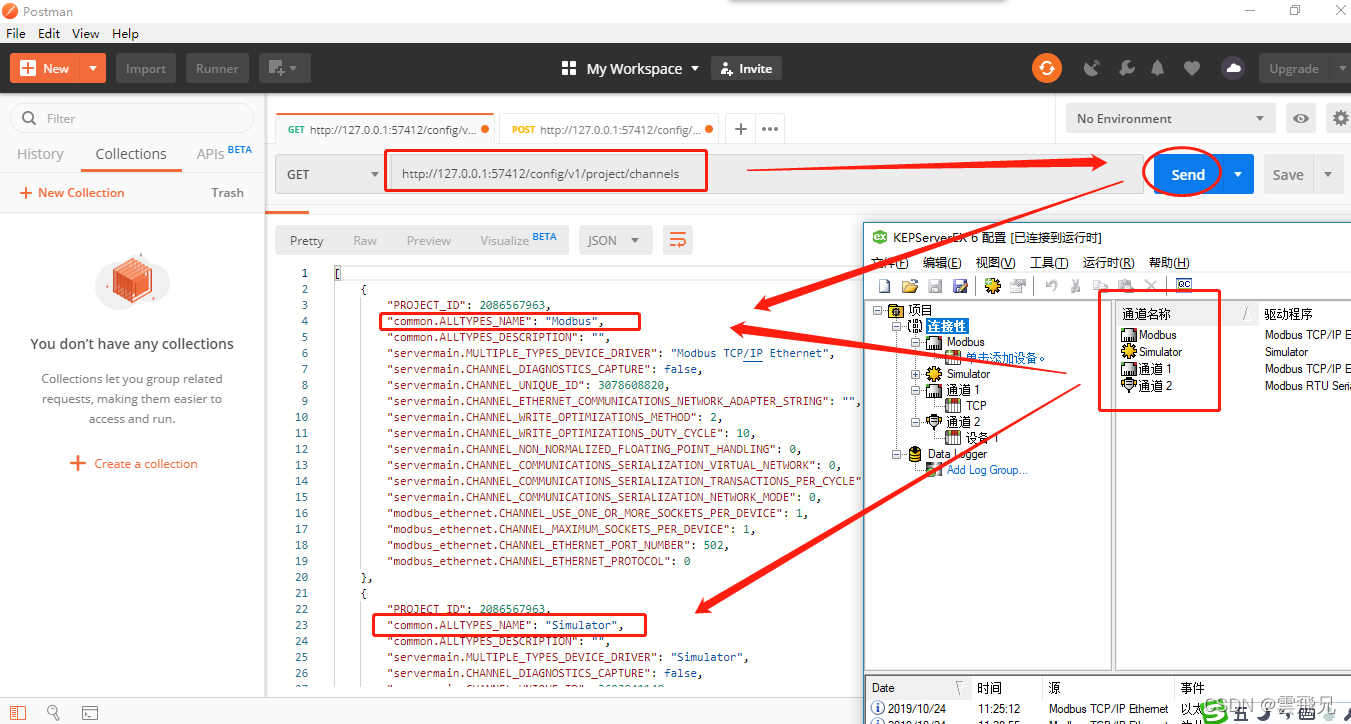Launch Quick Client QC icon in KEPServerEX
The width and height of the screenshot is (1351, 724).
coord(1183,285)
